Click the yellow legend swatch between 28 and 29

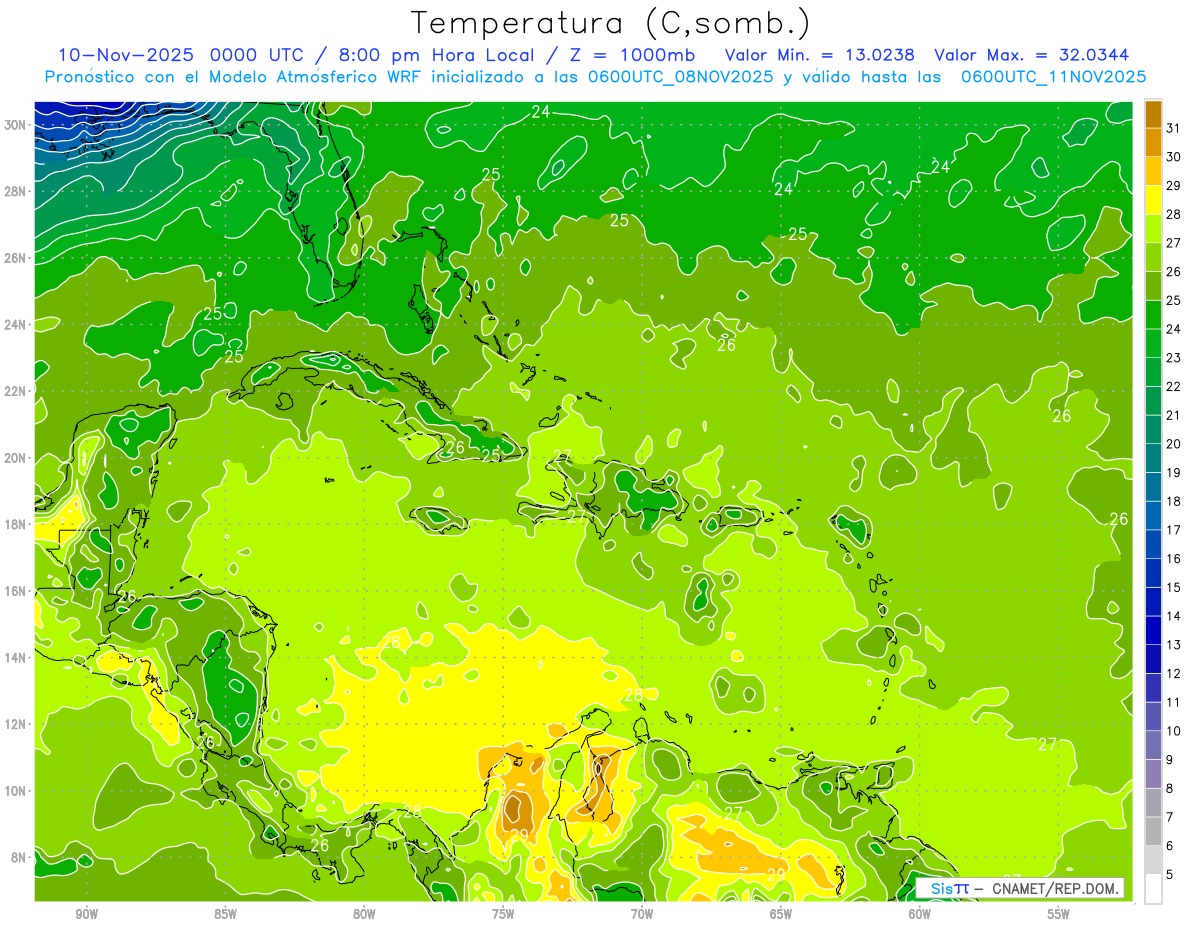click(1153, 199)
